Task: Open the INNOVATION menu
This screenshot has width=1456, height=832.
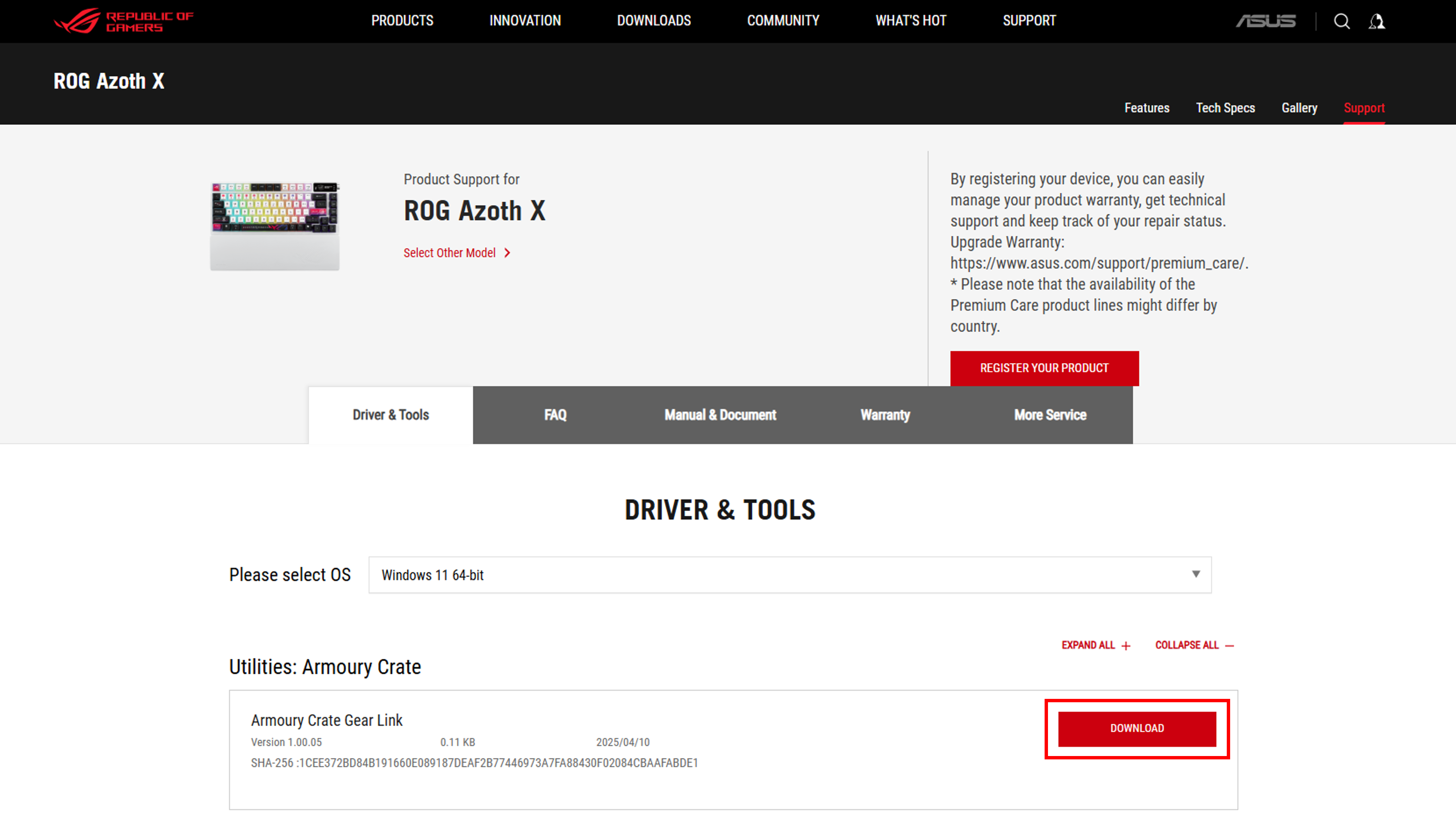Action: pyautogui.click(x=525, y=21)
